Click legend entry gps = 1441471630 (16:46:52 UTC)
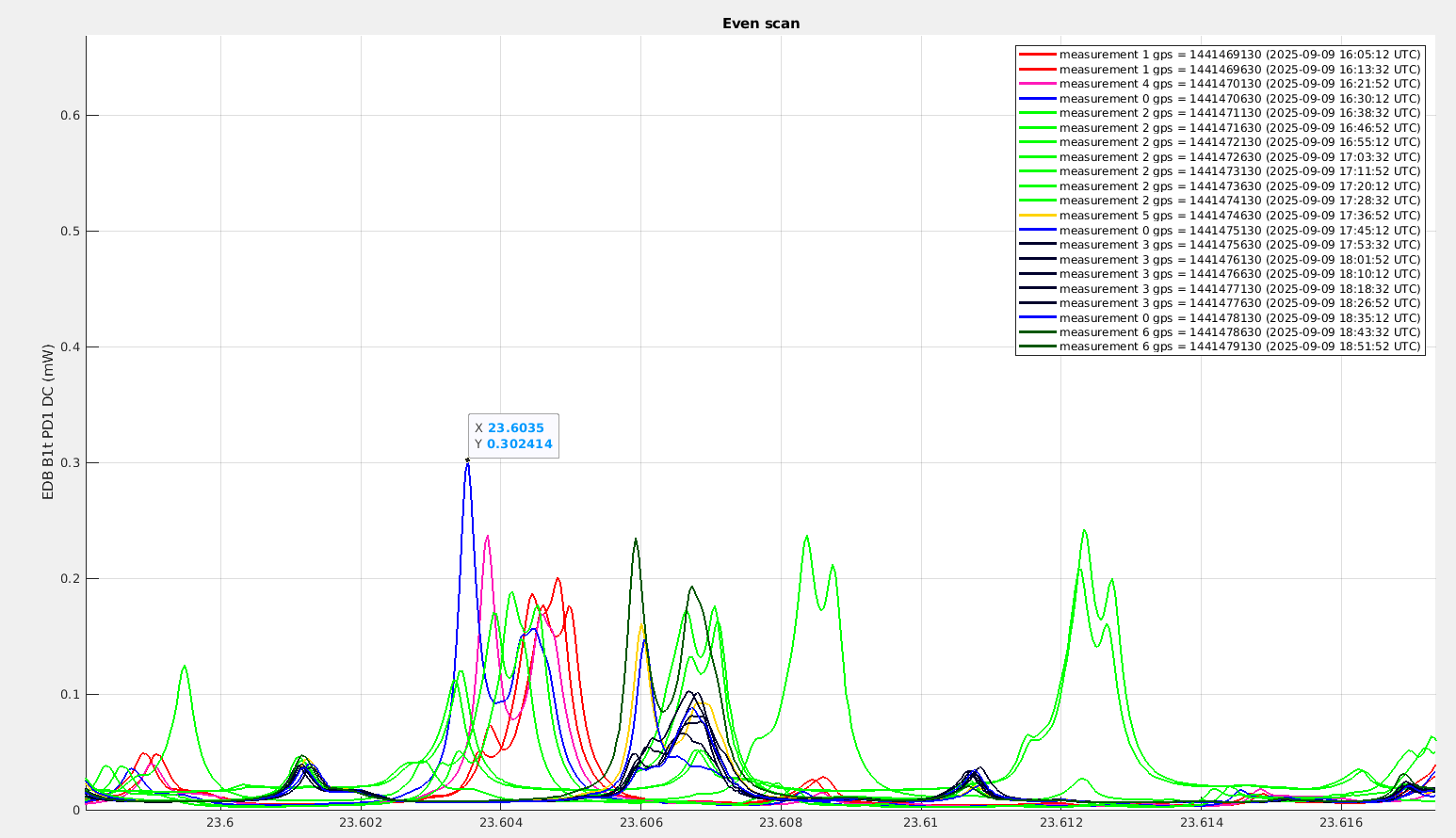This screenshot has width=1456, height=838. [1220, 128]
